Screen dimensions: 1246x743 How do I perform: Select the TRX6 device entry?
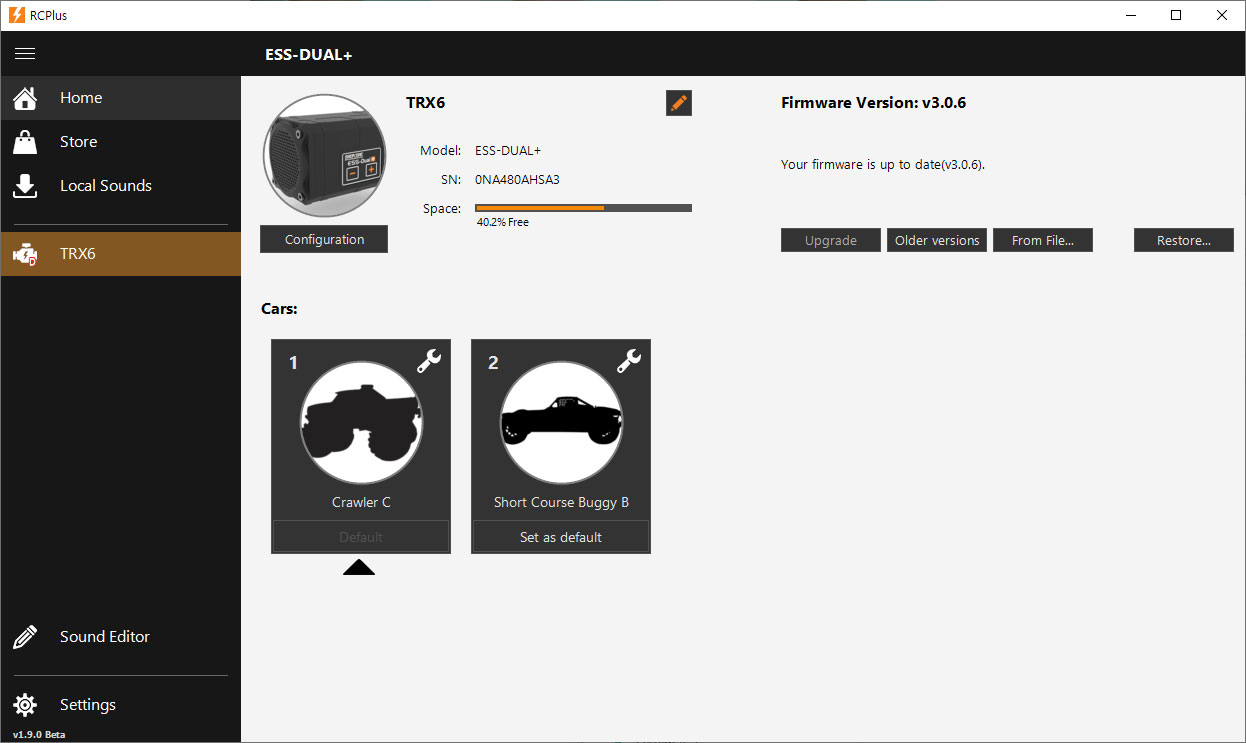coord(120,254)
